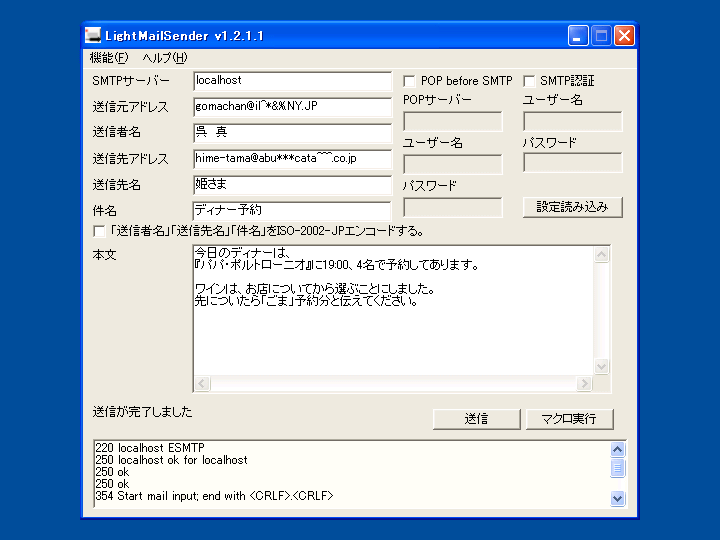The width and height of the screenshot is (720, 540).
Task: Click the log pane scroll down arrow
Action: coord(618,498)
